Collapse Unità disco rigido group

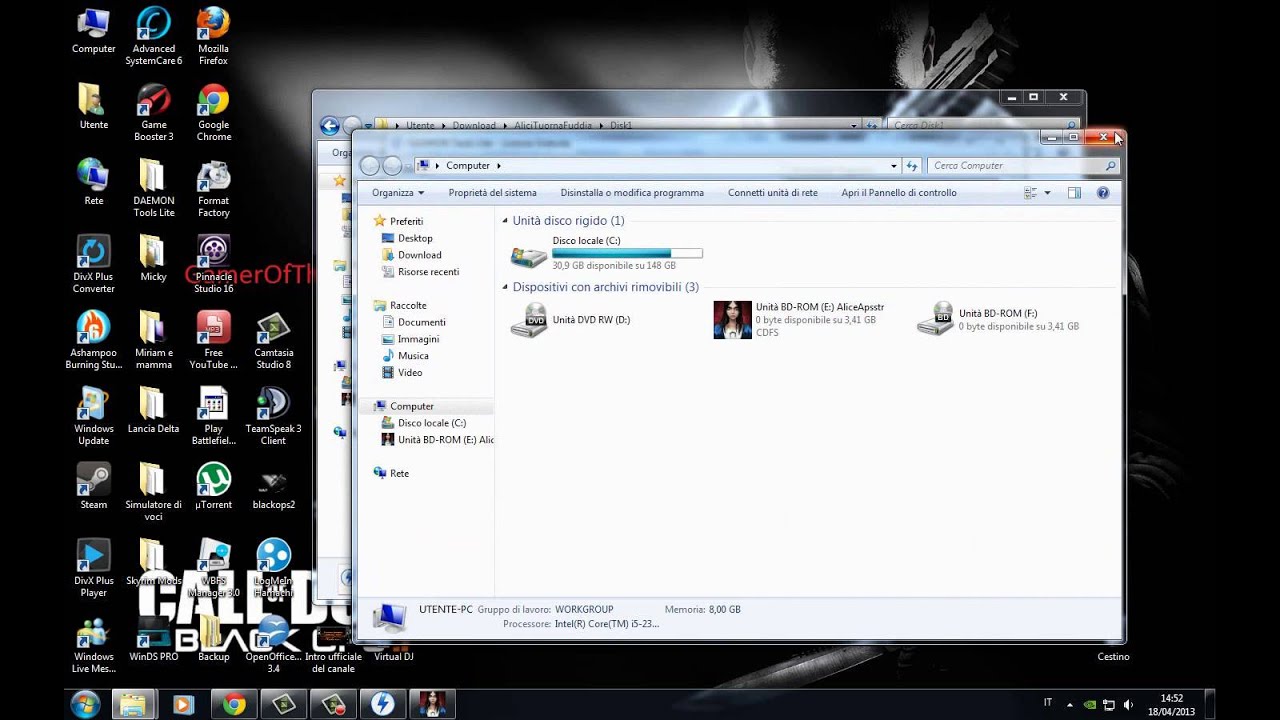pyautogui.click(x=505, y=221)
